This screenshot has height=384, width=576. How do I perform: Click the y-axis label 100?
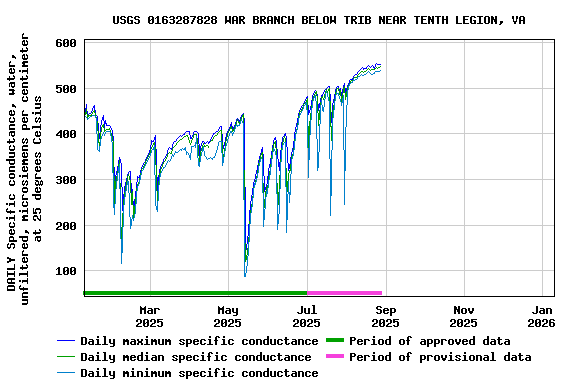point(66,271)
